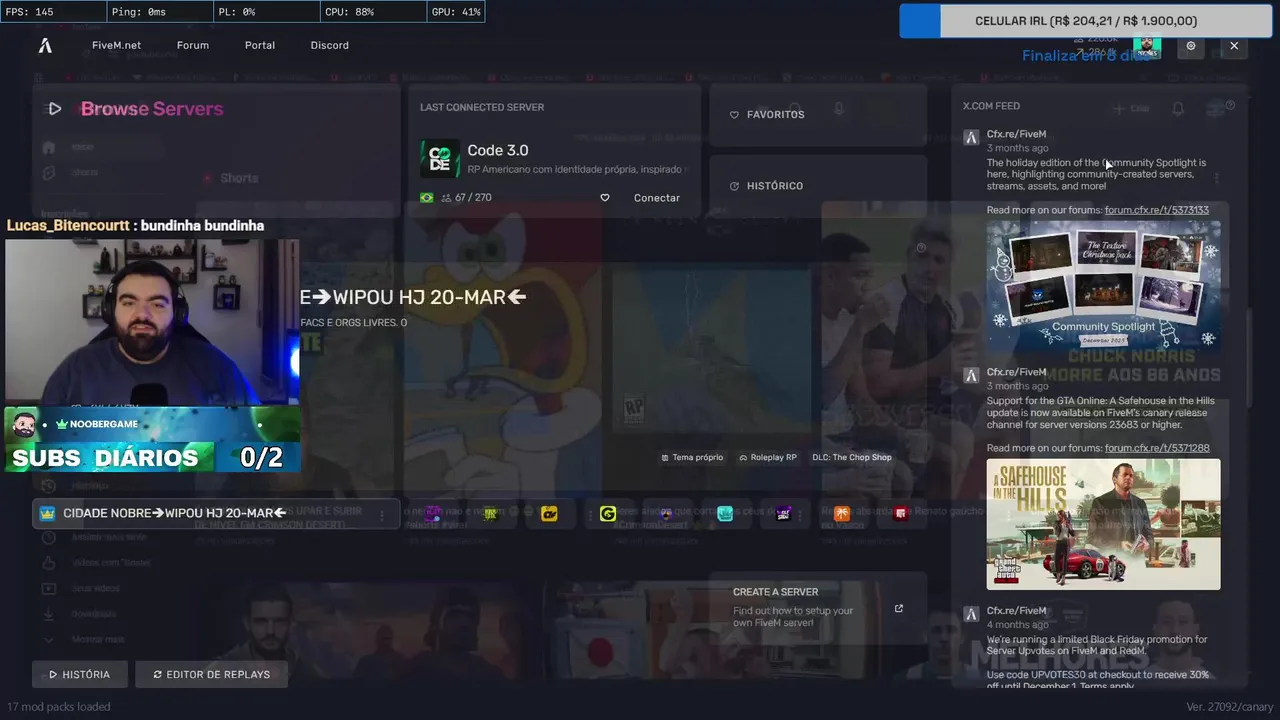This screenshot has width=1280, height=720.
Task: Open the Portal link in the top bar
Action: (x=260, y=45)
